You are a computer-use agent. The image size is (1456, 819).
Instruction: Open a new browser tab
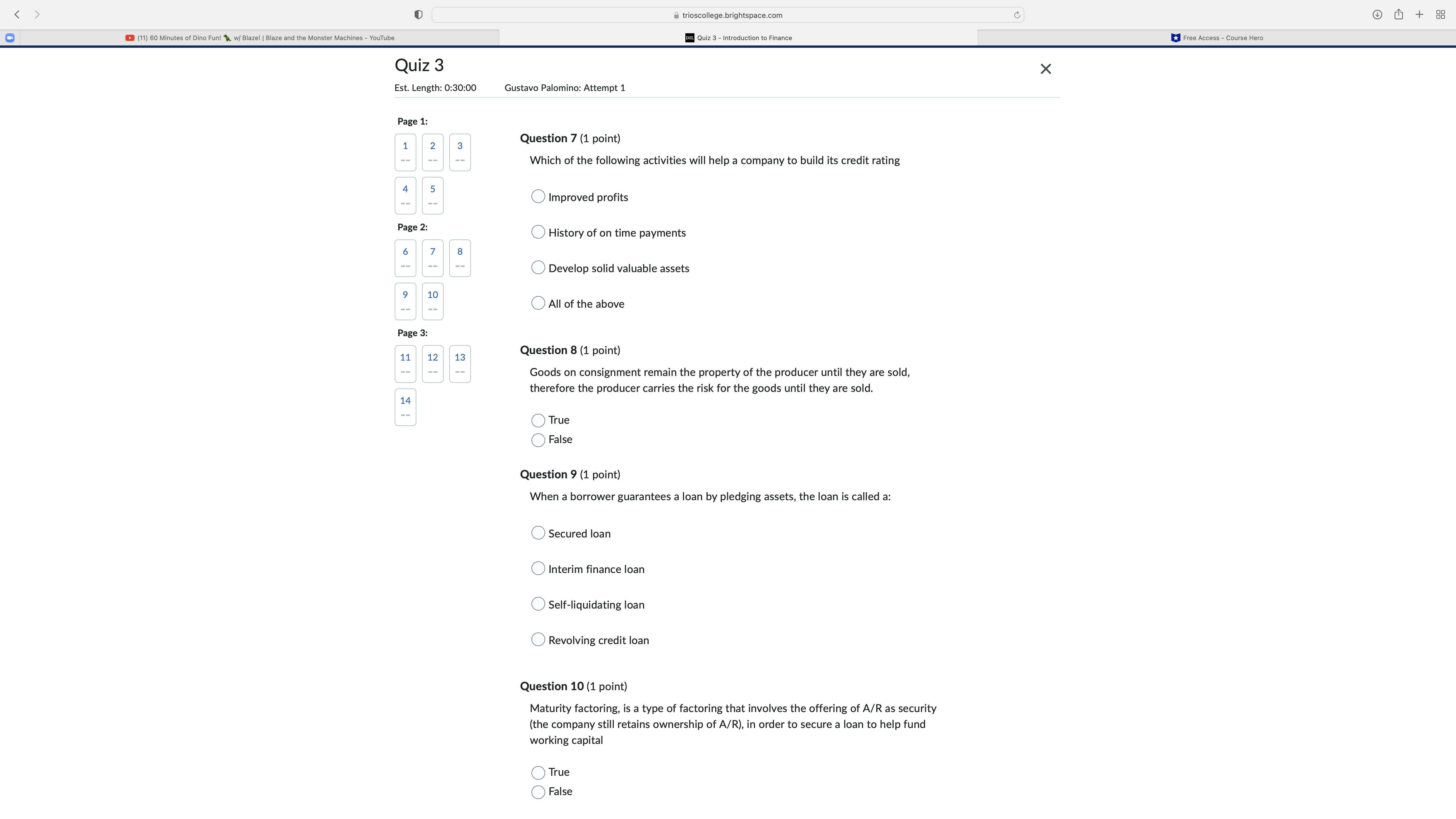tap(1419, 14)
